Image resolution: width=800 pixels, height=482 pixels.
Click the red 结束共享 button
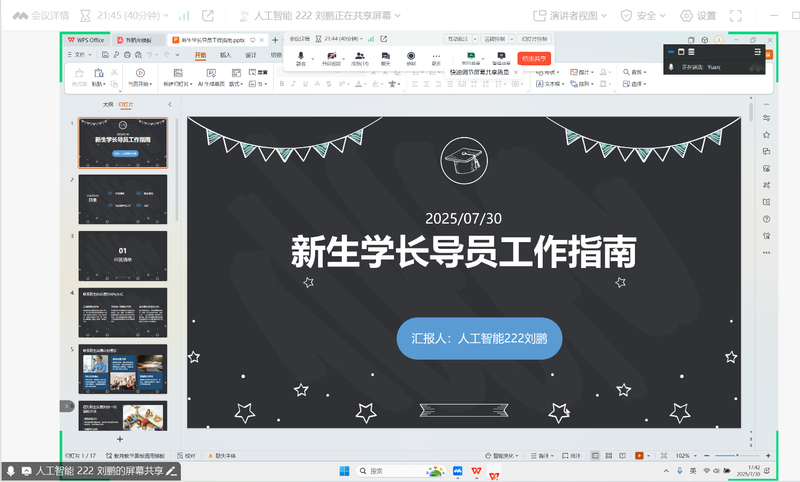point(534,58)
